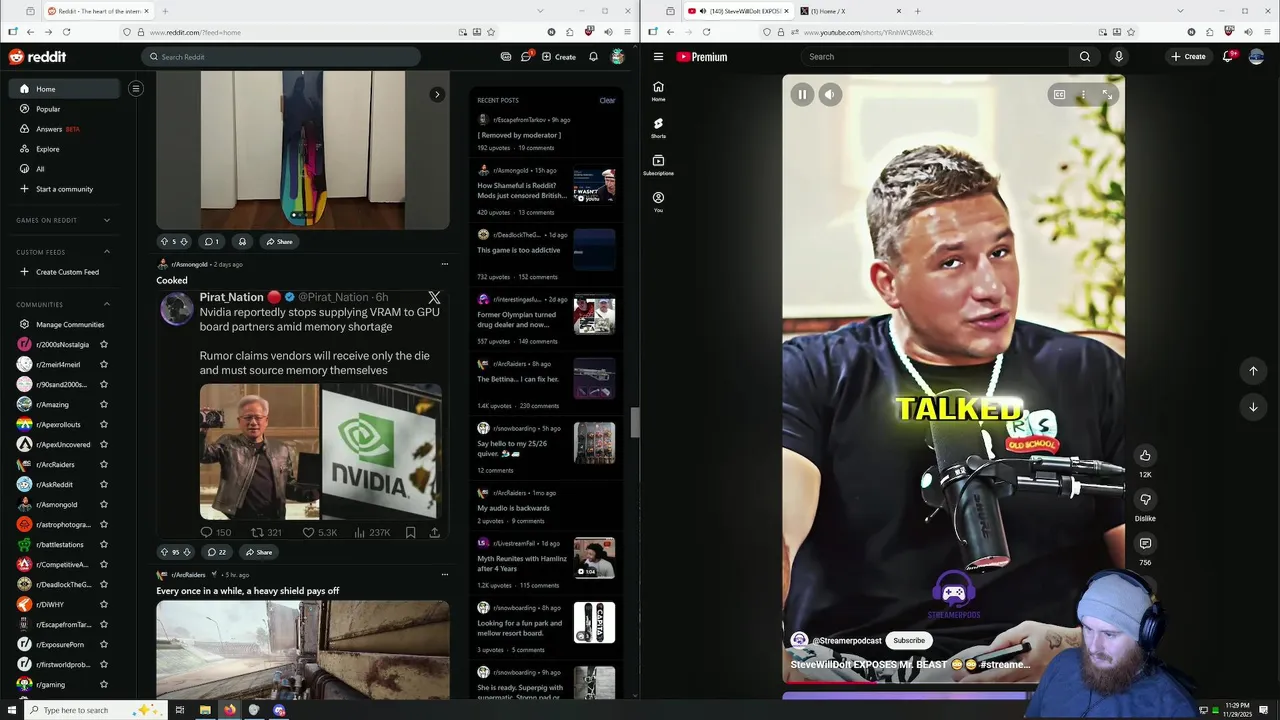This screenshot has height=720, width=1280.
Task: Open YouTube Subscriptions in side rail
Action: [x=658, y=164]
